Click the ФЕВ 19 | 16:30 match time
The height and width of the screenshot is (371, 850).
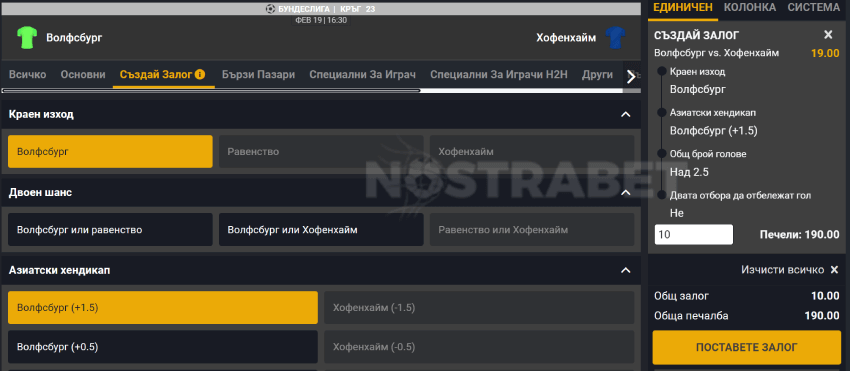(321, 20)
